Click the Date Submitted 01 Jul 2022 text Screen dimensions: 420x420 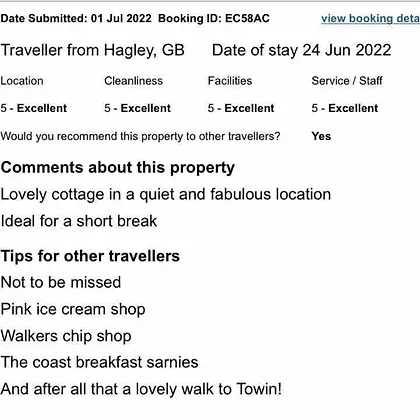tap(76, 18)
